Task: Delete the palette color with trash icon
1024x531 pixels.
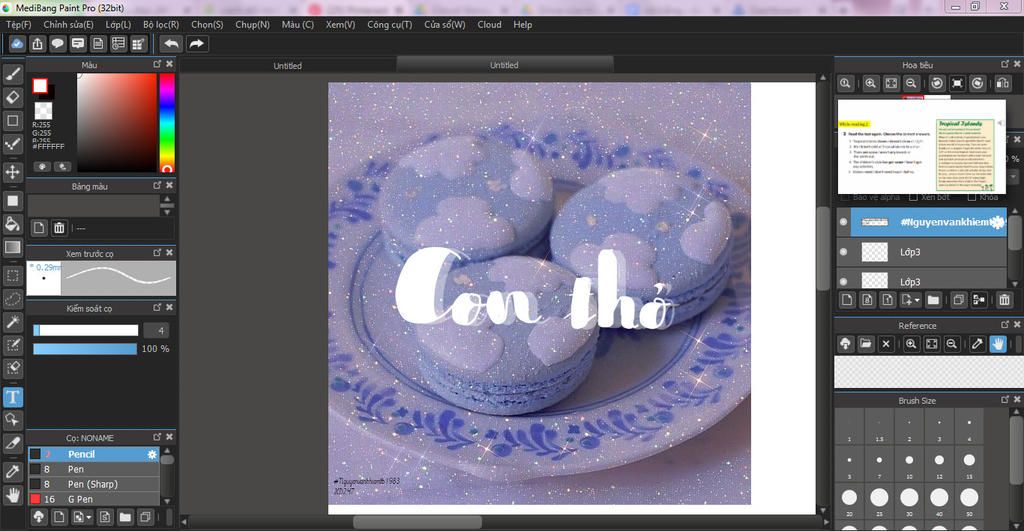Action: click(59, 228)
